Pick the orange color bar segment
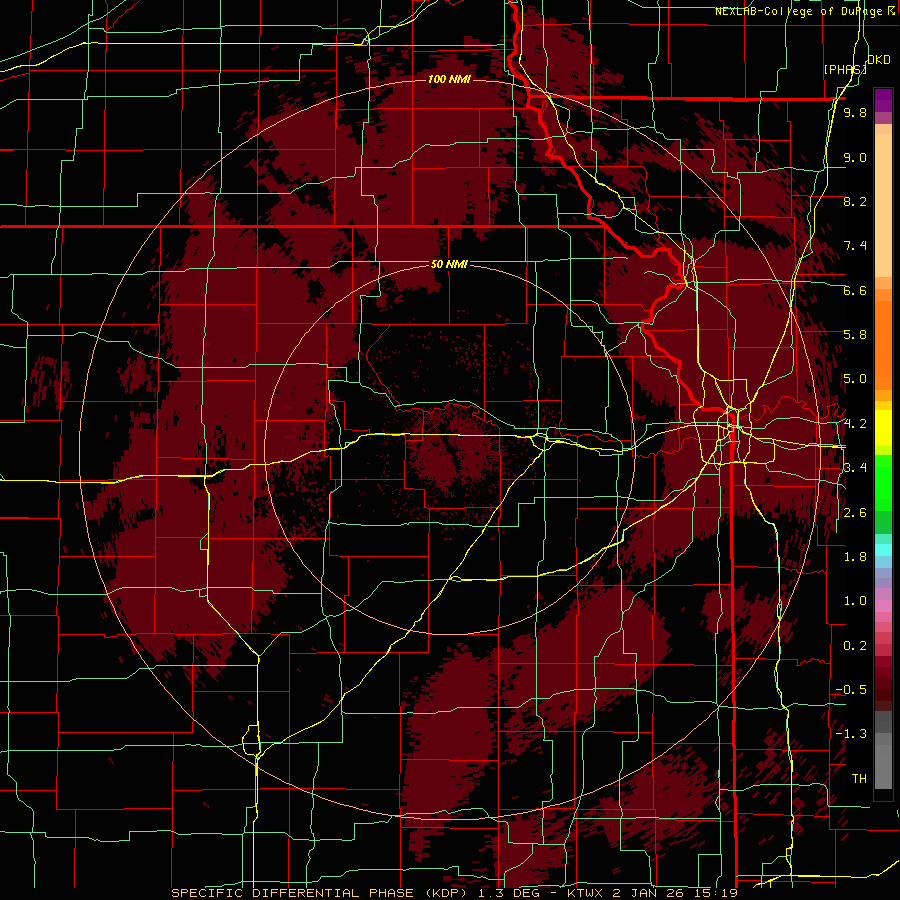Viewport: 900px width, 900px height. coord(883,345)
